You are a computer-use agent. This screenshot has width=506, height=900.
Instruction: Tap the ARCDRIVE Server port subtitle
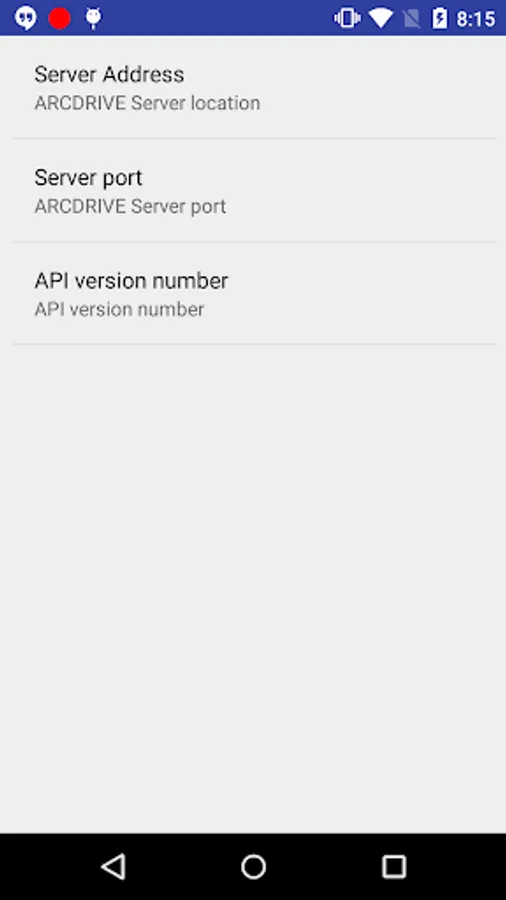pos(130,207)
